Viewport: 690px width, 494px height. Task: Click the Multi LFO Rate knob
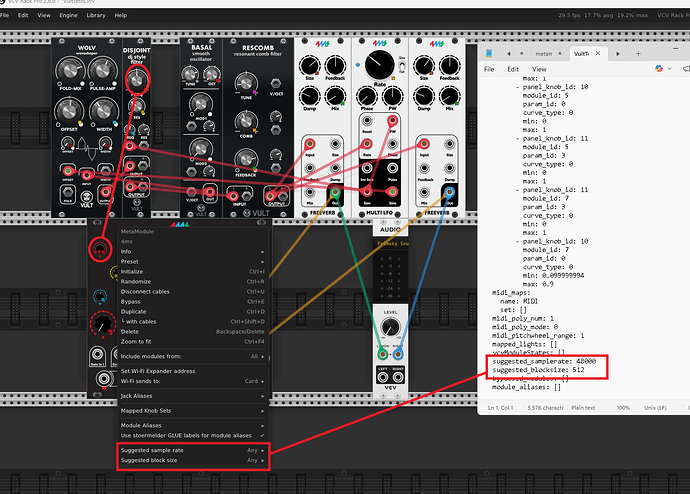click(x=379, y=65)
